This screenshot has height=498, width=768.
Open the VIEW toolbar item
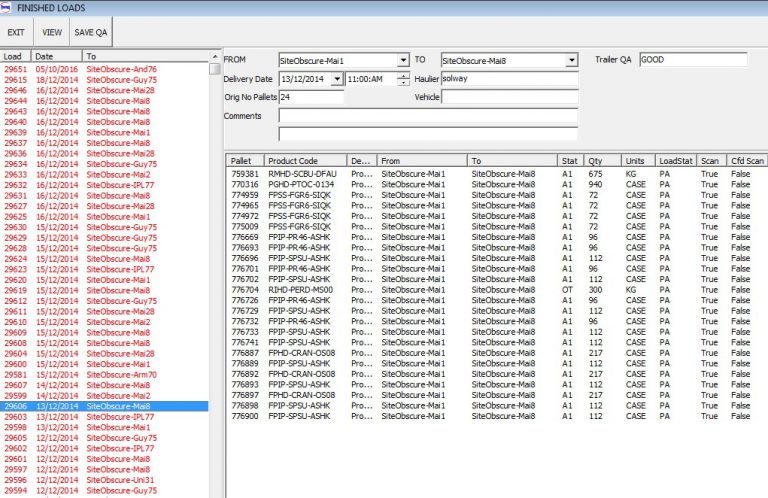[x=52, y=32]
